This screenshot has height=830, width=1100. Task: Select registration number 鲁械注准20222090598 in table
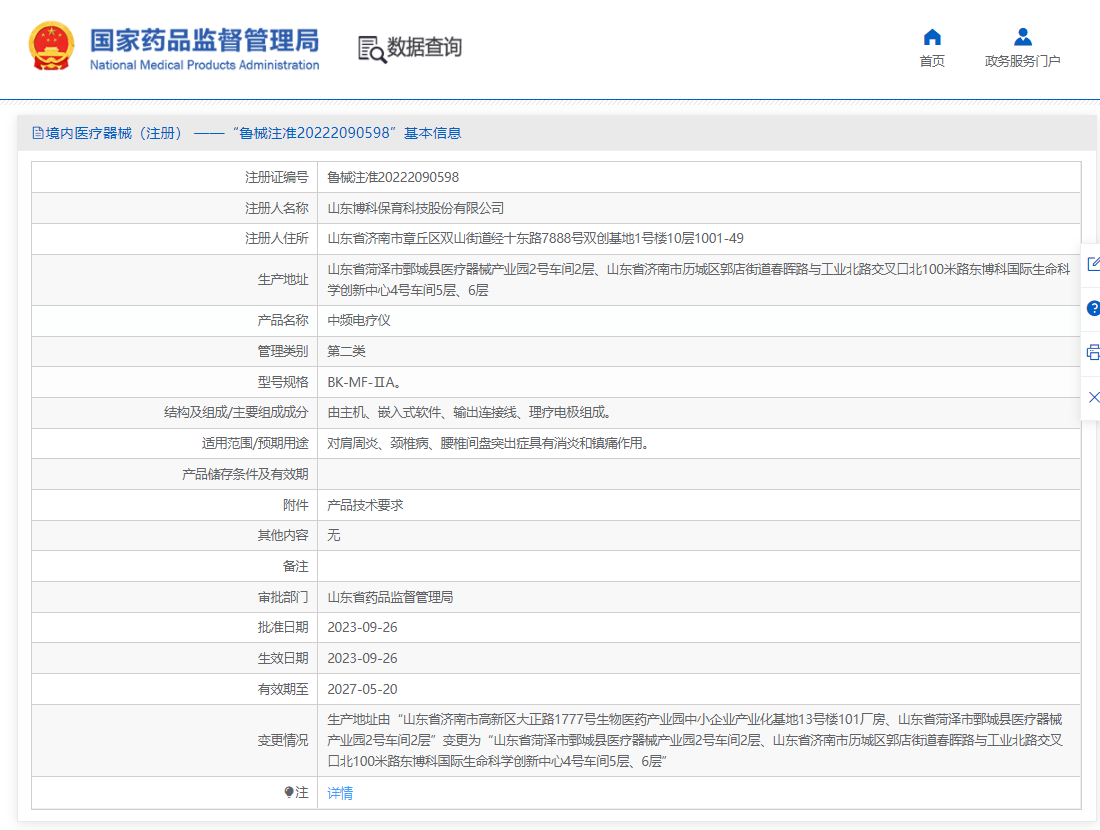pyautogui.click(x=393, y=178)
